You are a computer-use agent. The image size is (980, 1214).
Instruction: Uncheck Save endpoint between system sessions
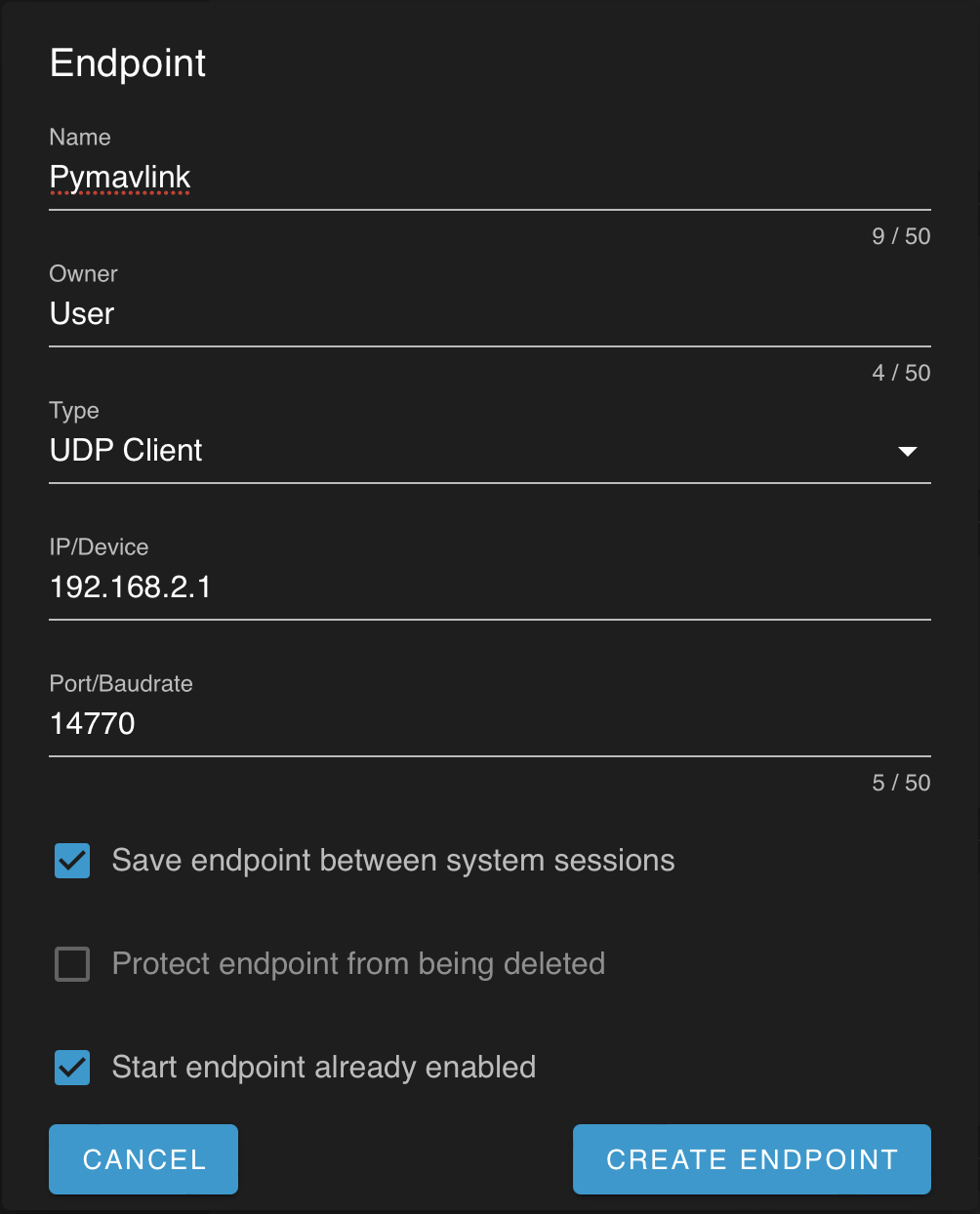(x=71, y=861)
